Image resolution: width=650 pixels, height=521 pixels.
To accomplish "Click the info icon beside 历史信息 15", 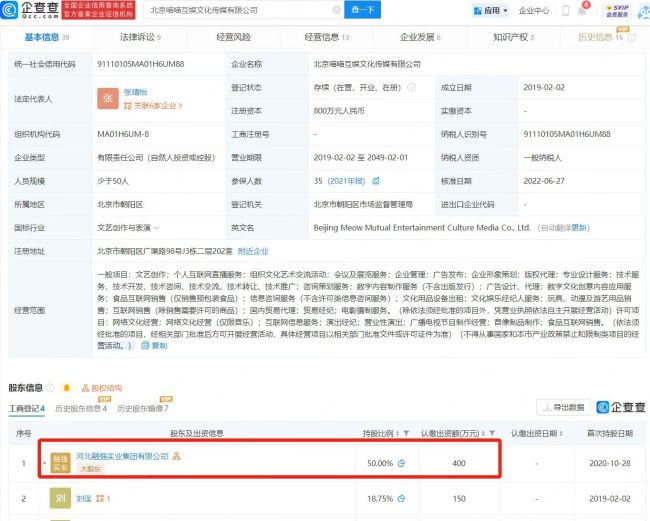I will (632, 38).
